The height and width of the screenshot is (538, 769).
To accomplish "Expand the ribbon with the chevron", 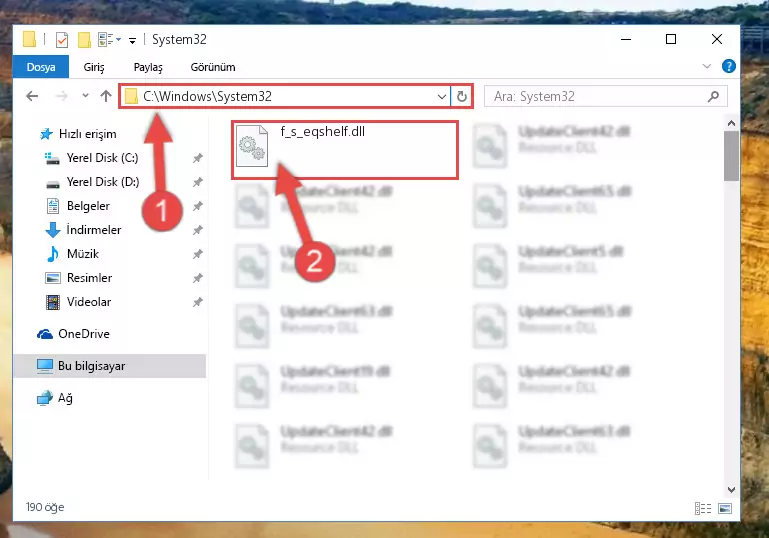I will point(707,66).
